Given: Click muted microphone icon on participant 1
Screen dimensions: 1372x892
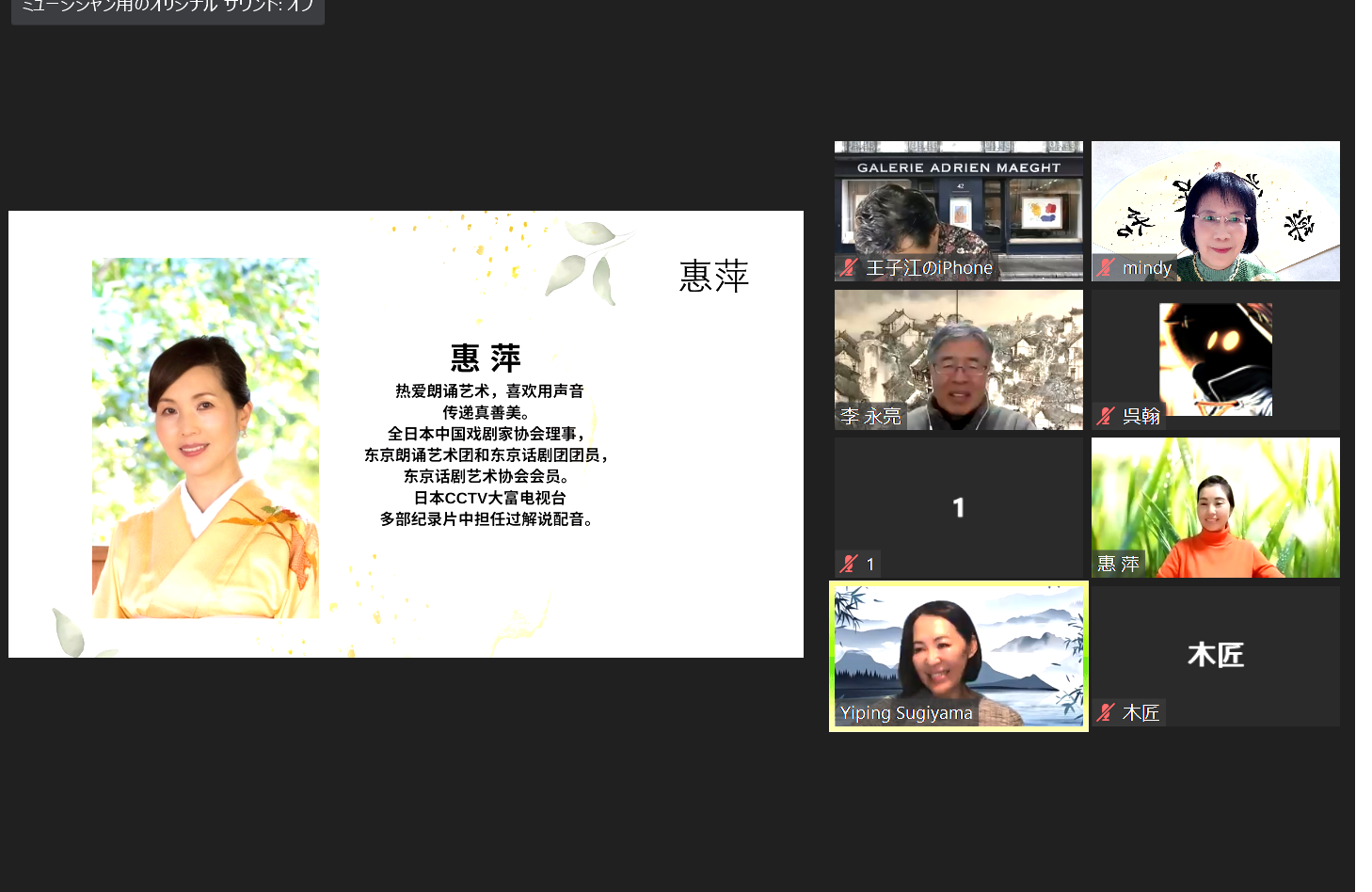Looking at the screenshot, I should [x=849, y=564].
